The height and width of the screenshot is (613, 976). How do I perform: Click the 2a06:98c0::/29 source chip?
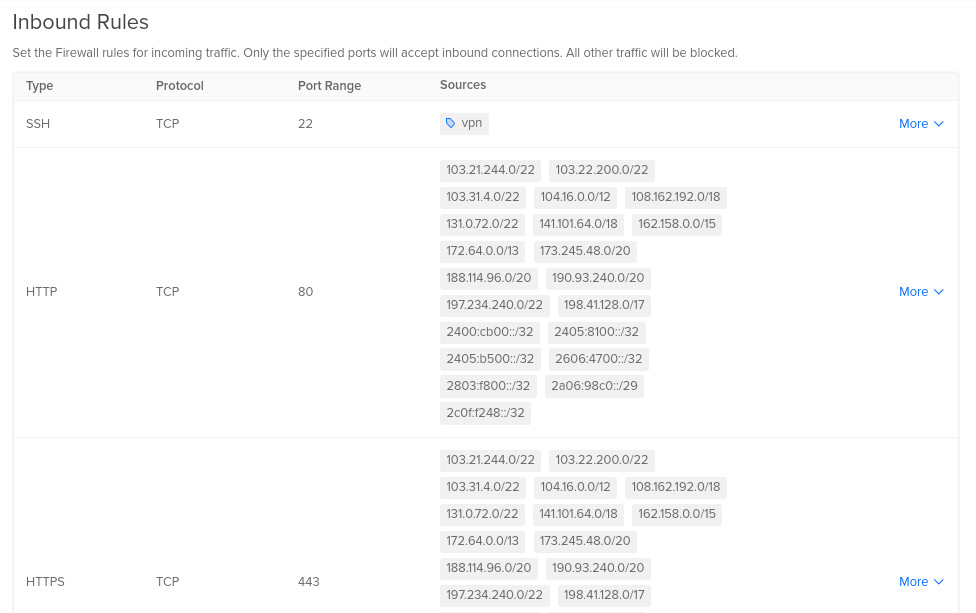coord(594,386)
